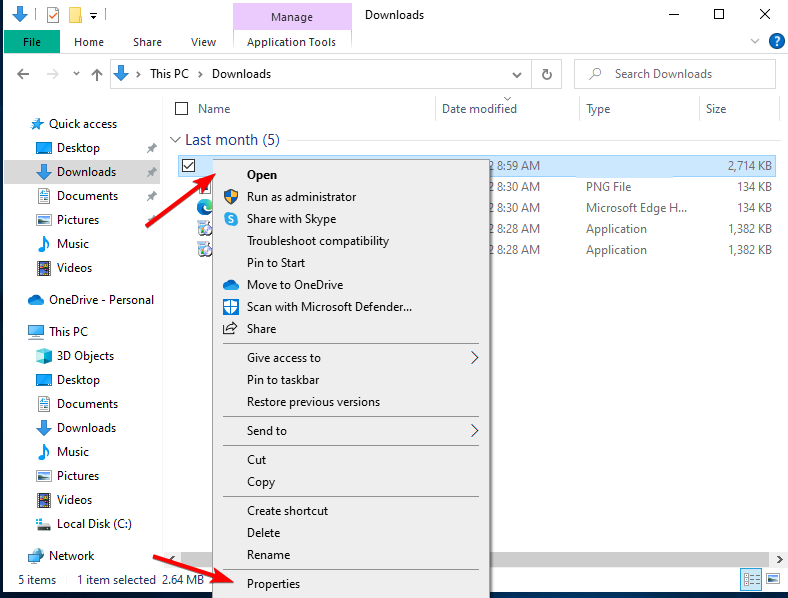Switch to the Home ribbon tab

[89, 42]
